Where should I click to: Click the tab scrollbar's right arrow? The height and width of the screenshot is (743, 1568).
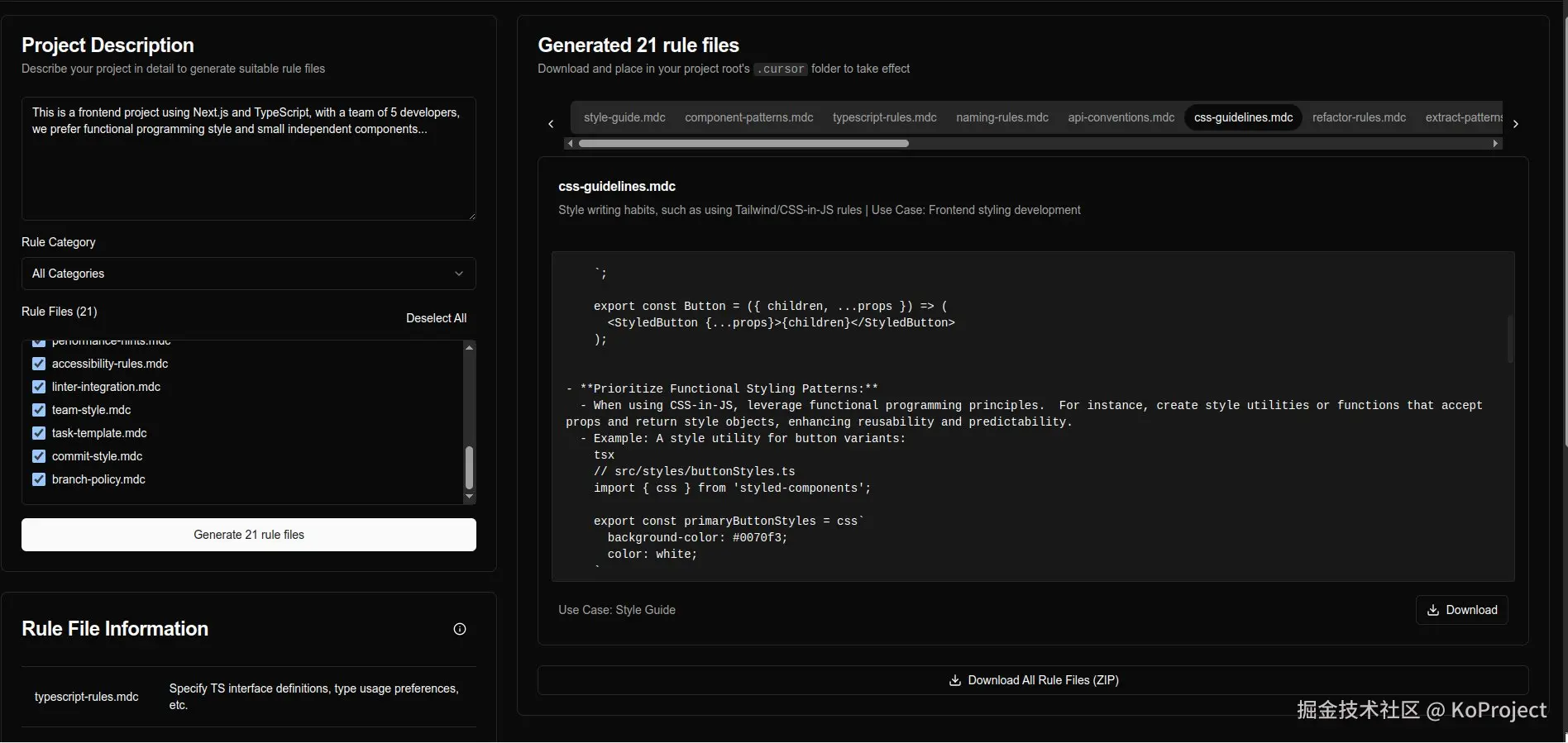pos(1494,144)
